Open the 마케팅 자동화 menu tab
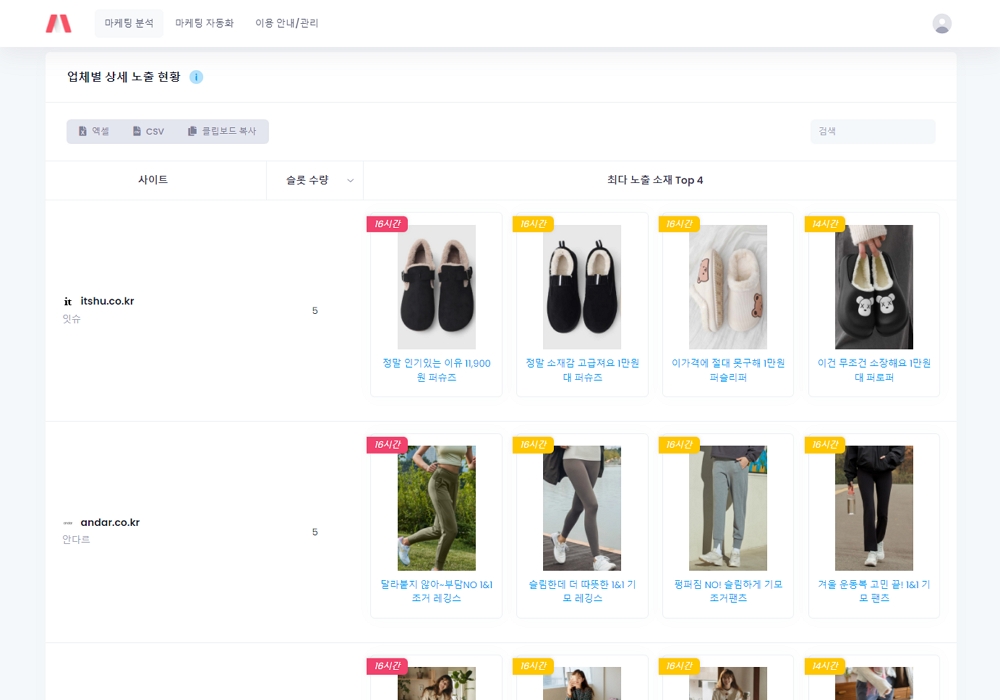The height and width of the screenshot is (700, 1000). coord(204,23)
